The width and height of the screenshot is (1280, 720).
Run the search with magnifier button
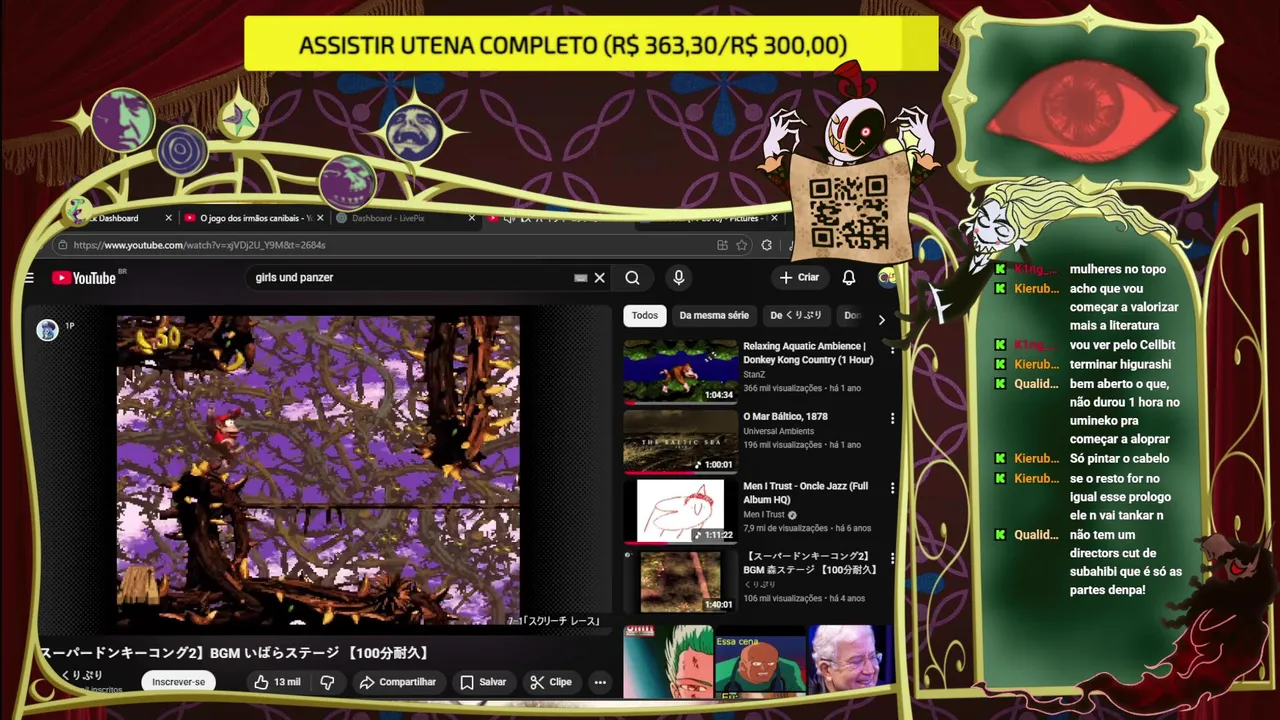(x=632, y=278)
